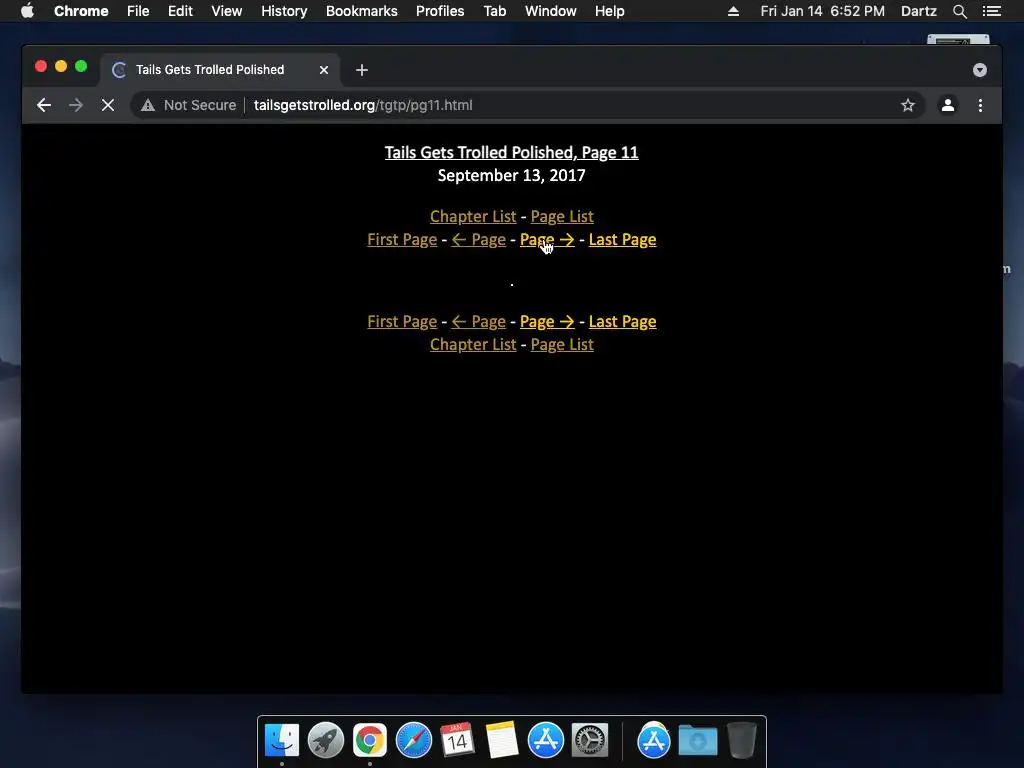Click the browser back arrow
Screen dimensions: 1024x768
44,105
